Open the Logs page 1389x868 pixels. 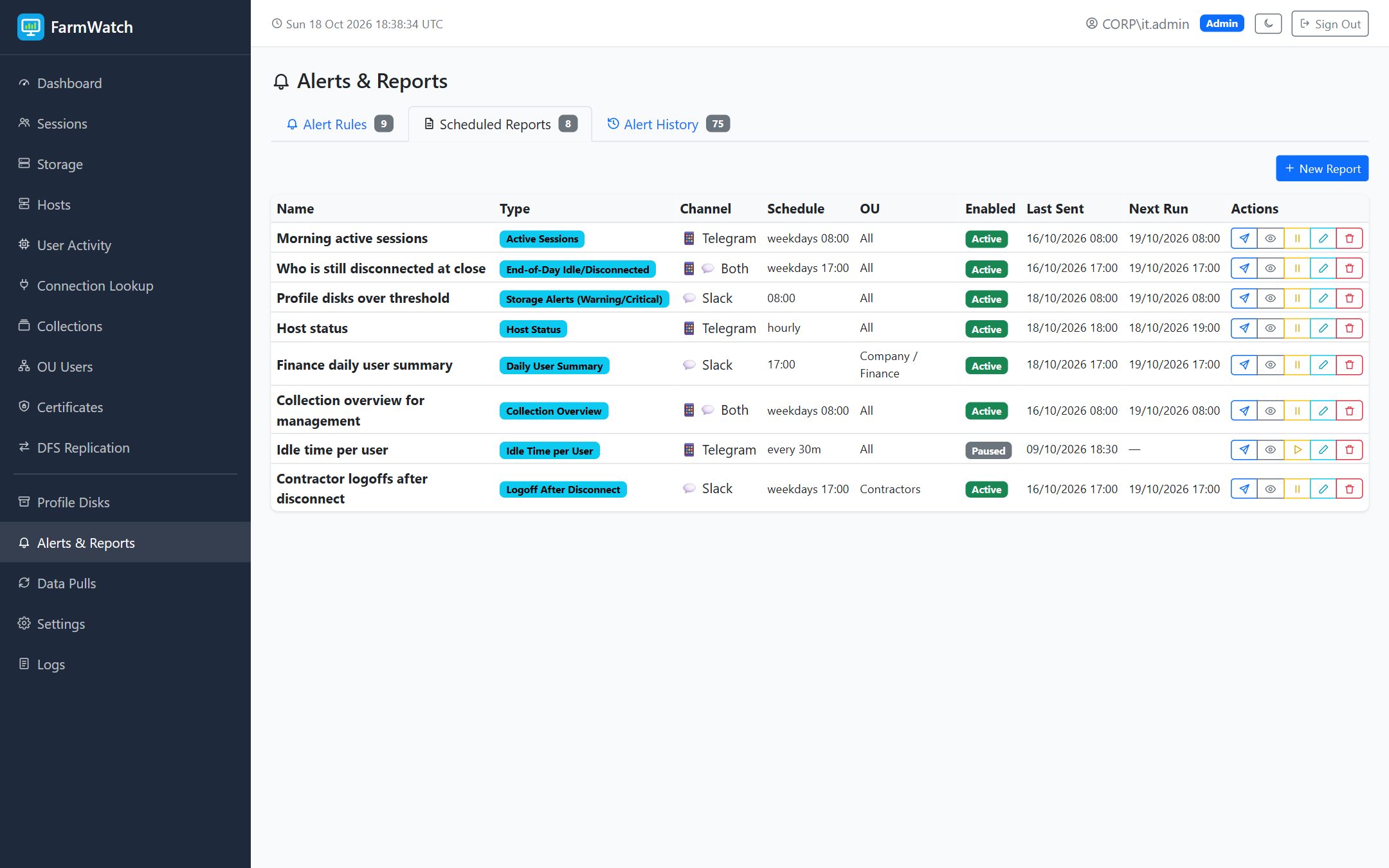(125, 664)
